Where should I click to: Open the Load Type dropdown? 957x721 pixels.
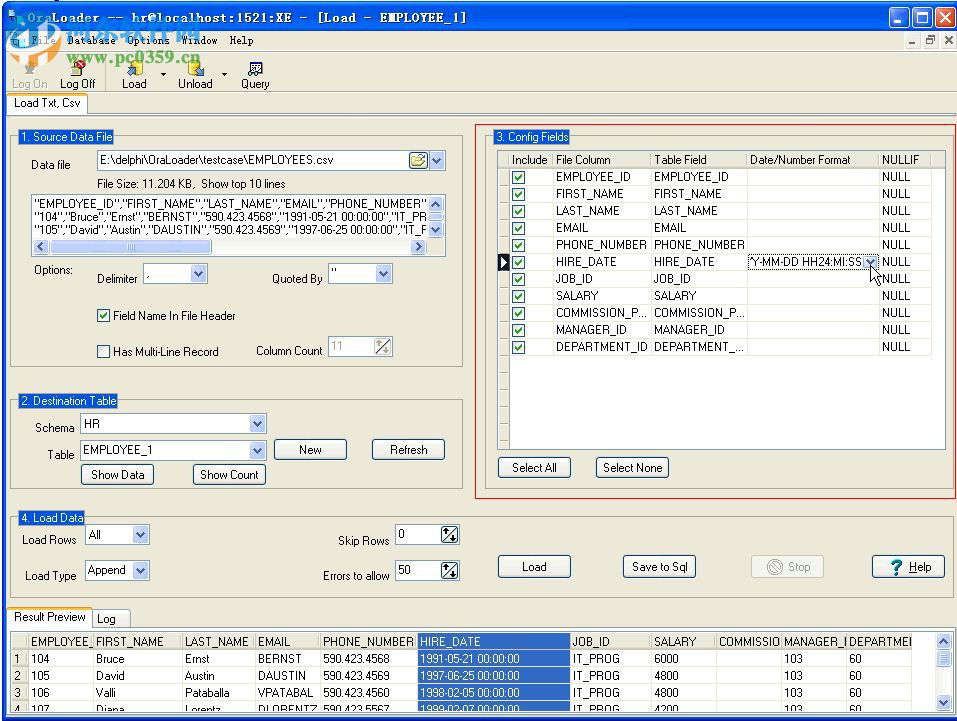140,571
